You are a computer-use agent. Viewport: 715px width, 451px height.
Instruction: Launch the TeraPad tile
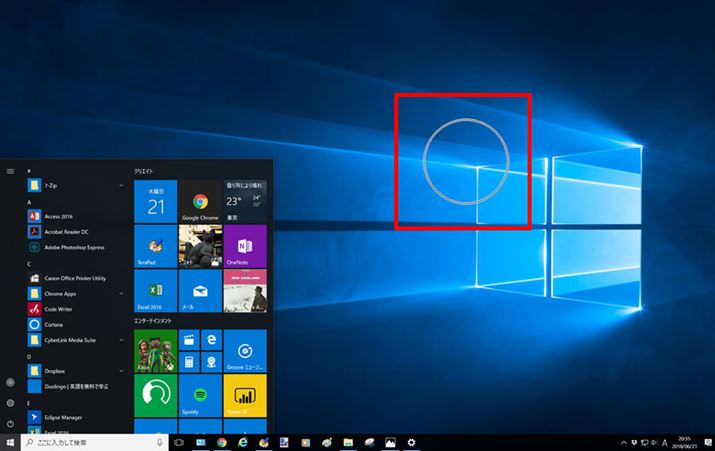click(155, 246)
